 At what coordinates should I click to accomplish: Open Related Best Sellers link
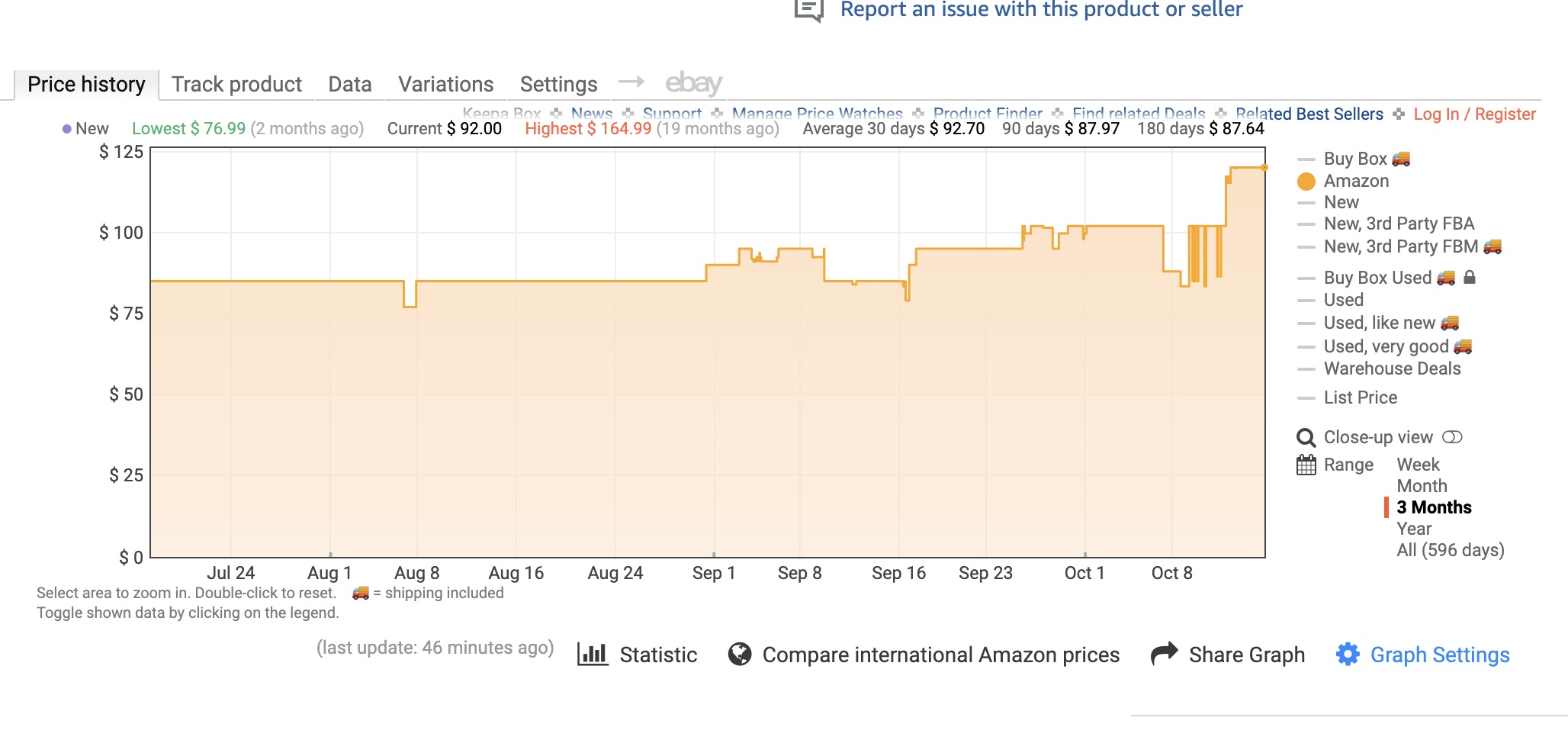click(1309, 114)
